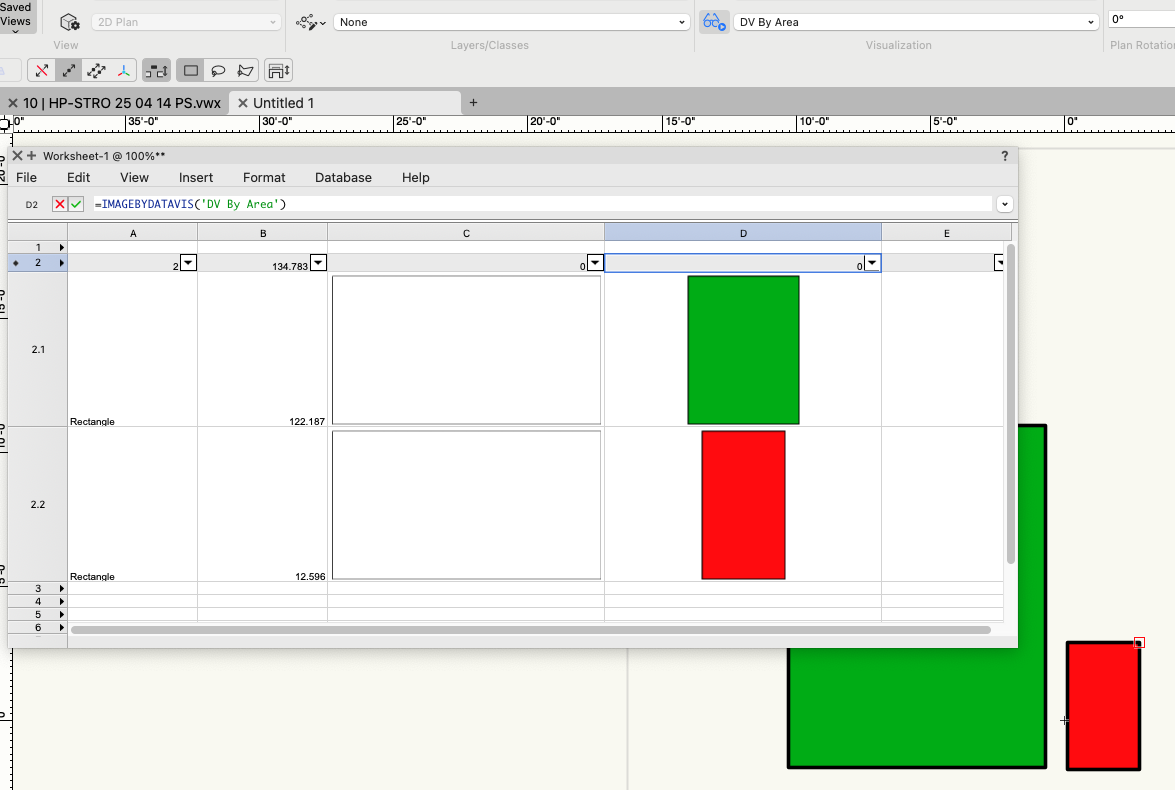
Task: Open the layer/class options icon
Action: pos(310,22)
